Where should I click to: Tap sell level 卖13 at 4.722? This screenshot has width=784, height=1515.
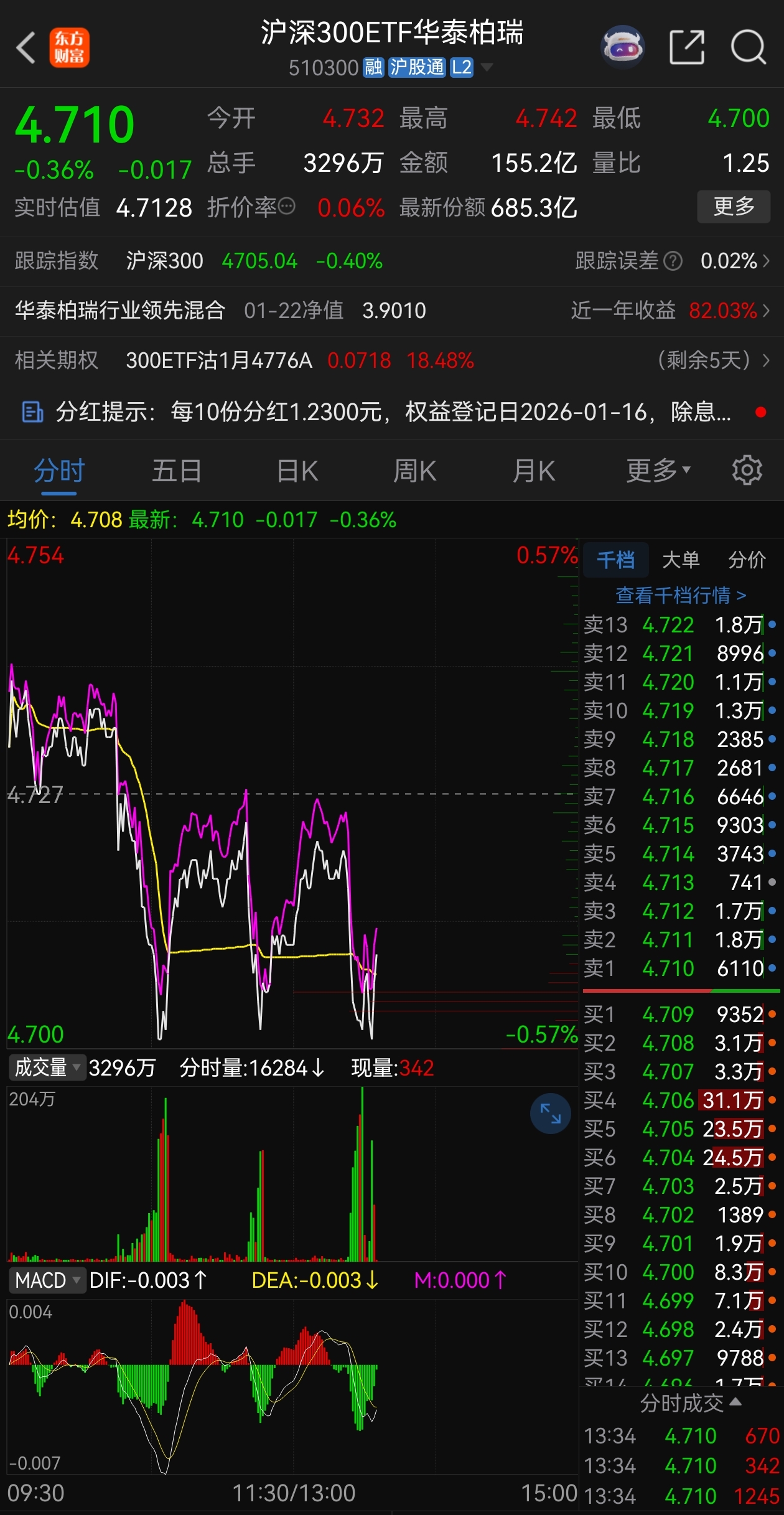(x=680, y=624)
